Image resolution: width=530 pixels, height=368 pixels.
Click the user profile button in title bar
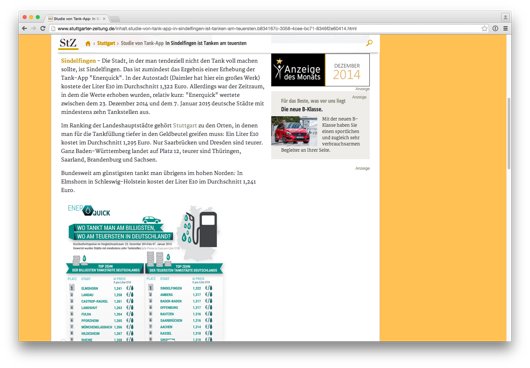(x=505, y=17)
